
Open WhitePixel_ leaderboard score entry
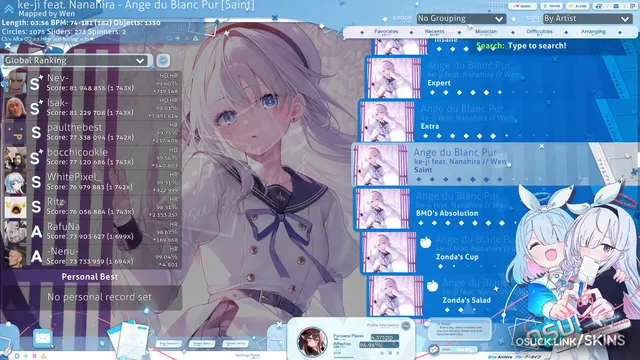point(92,182)
